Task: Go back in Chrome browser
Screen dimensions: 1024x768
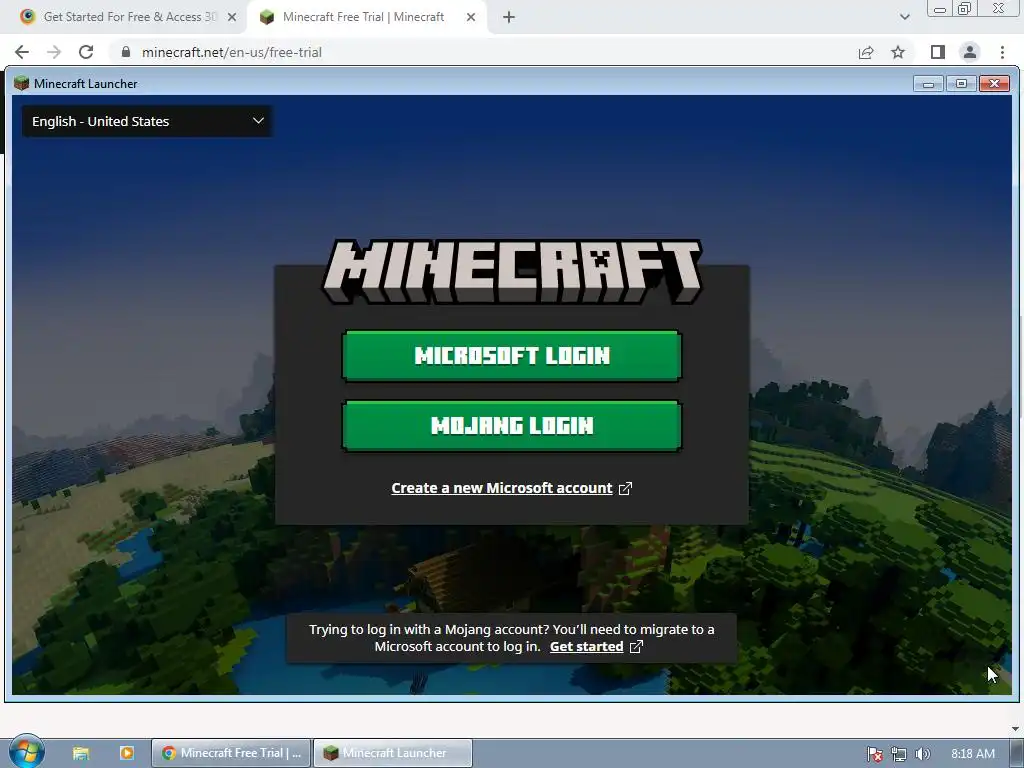Action: coord(22,52)
